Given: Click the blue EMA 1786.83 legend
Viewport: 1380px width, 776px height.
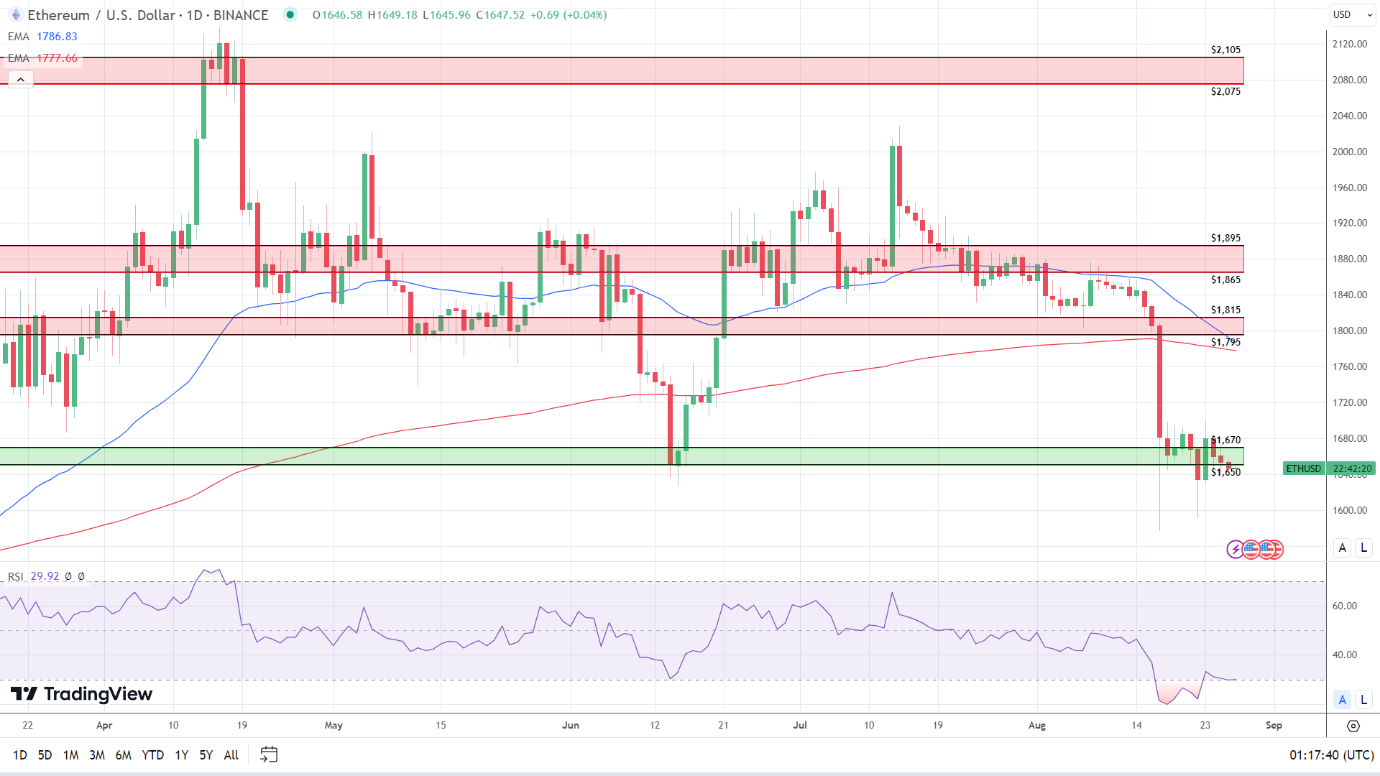Looking at the screenshot, I should pos(42,36).
